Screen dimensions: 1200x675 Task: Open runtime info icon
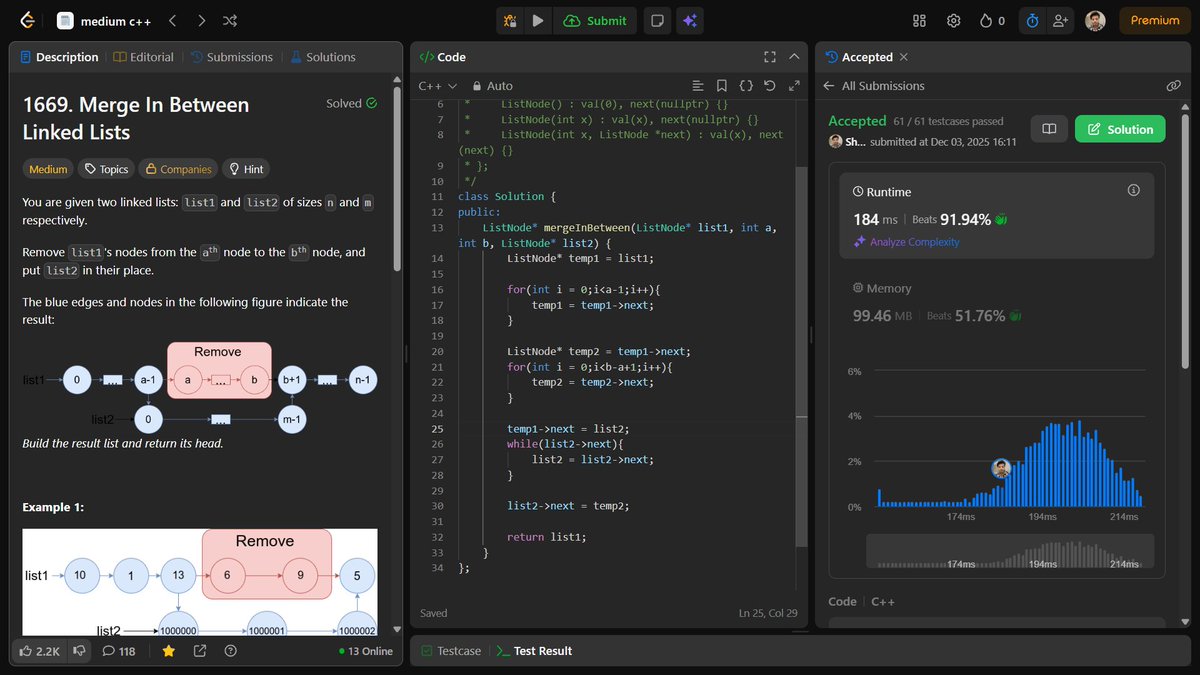pos(1134,190)
